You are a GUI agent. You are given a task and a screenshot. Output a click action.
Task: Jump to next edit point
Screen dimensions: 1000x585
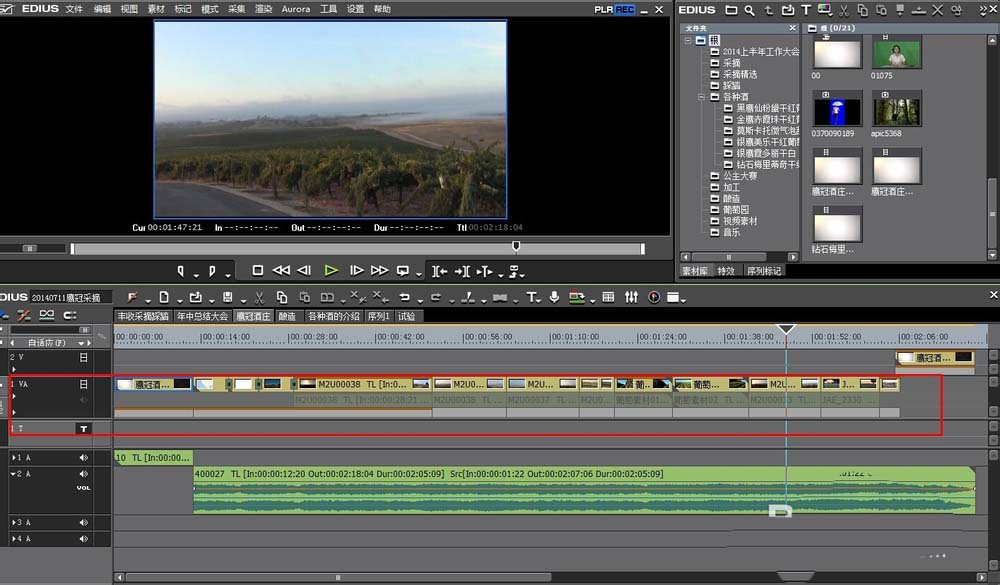pyautogui.click(x=462, y=271)
